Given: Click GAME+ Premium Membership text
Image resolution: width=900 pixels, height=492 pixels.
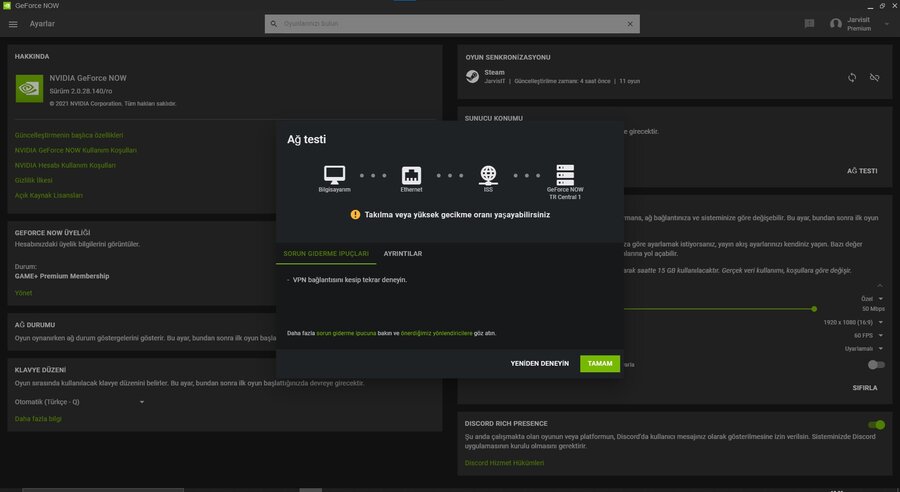Looking at the screenshot, I should coord(62,276).
